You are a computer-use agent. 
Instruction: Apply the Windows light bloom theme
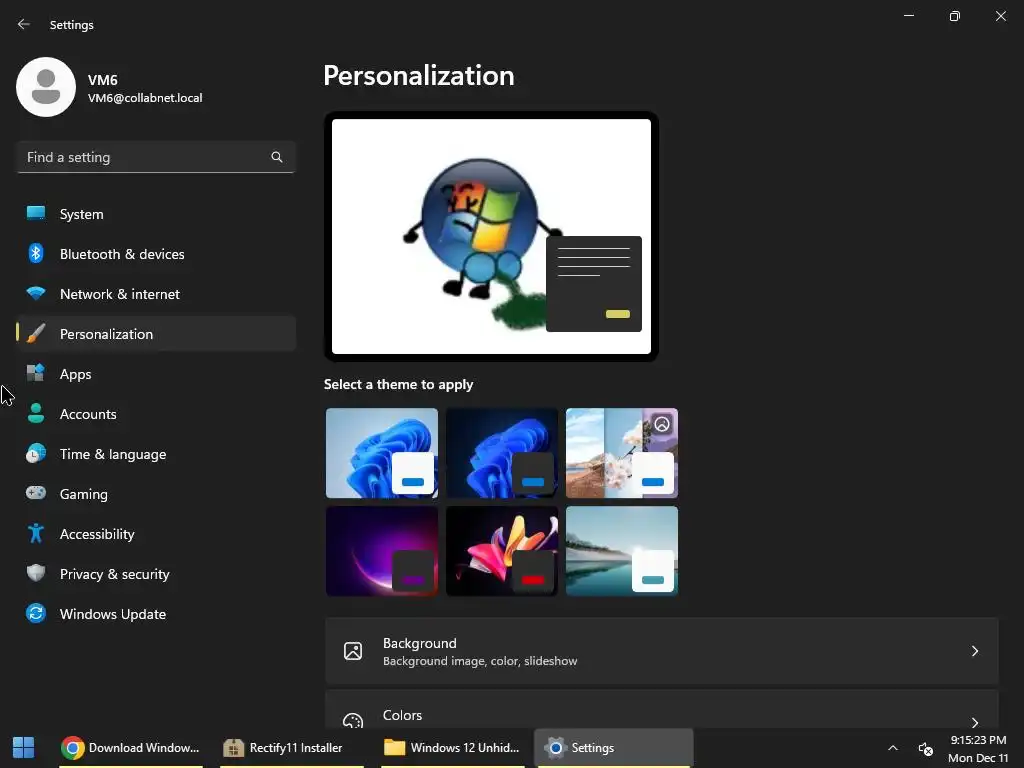[382, 453]
